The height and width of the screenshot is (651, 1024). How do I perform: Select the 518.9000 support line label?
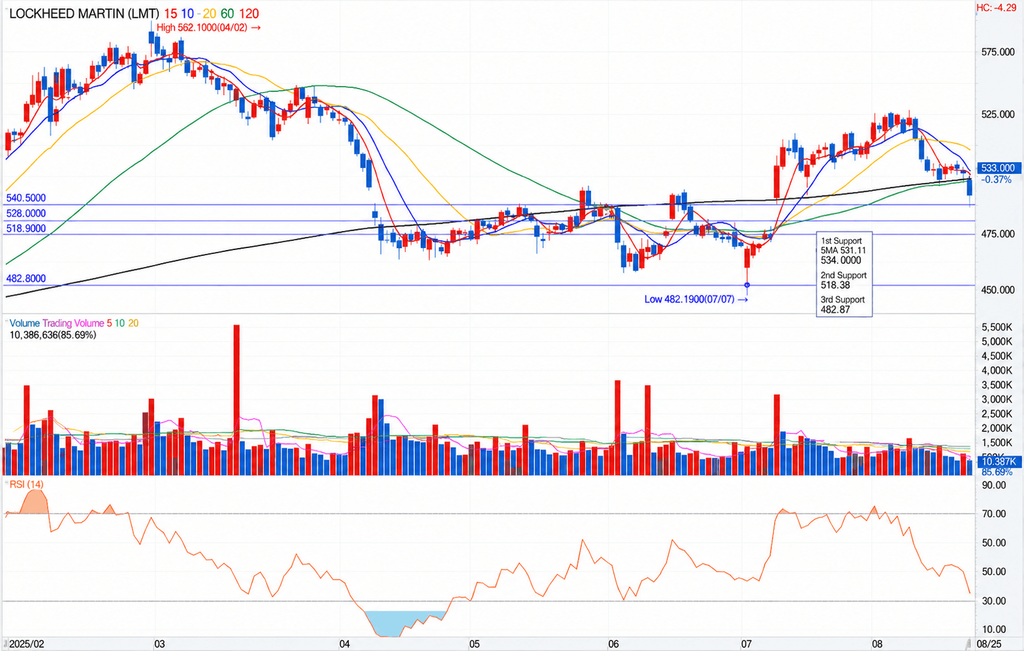pyautogui.click(x=26, y=229)
